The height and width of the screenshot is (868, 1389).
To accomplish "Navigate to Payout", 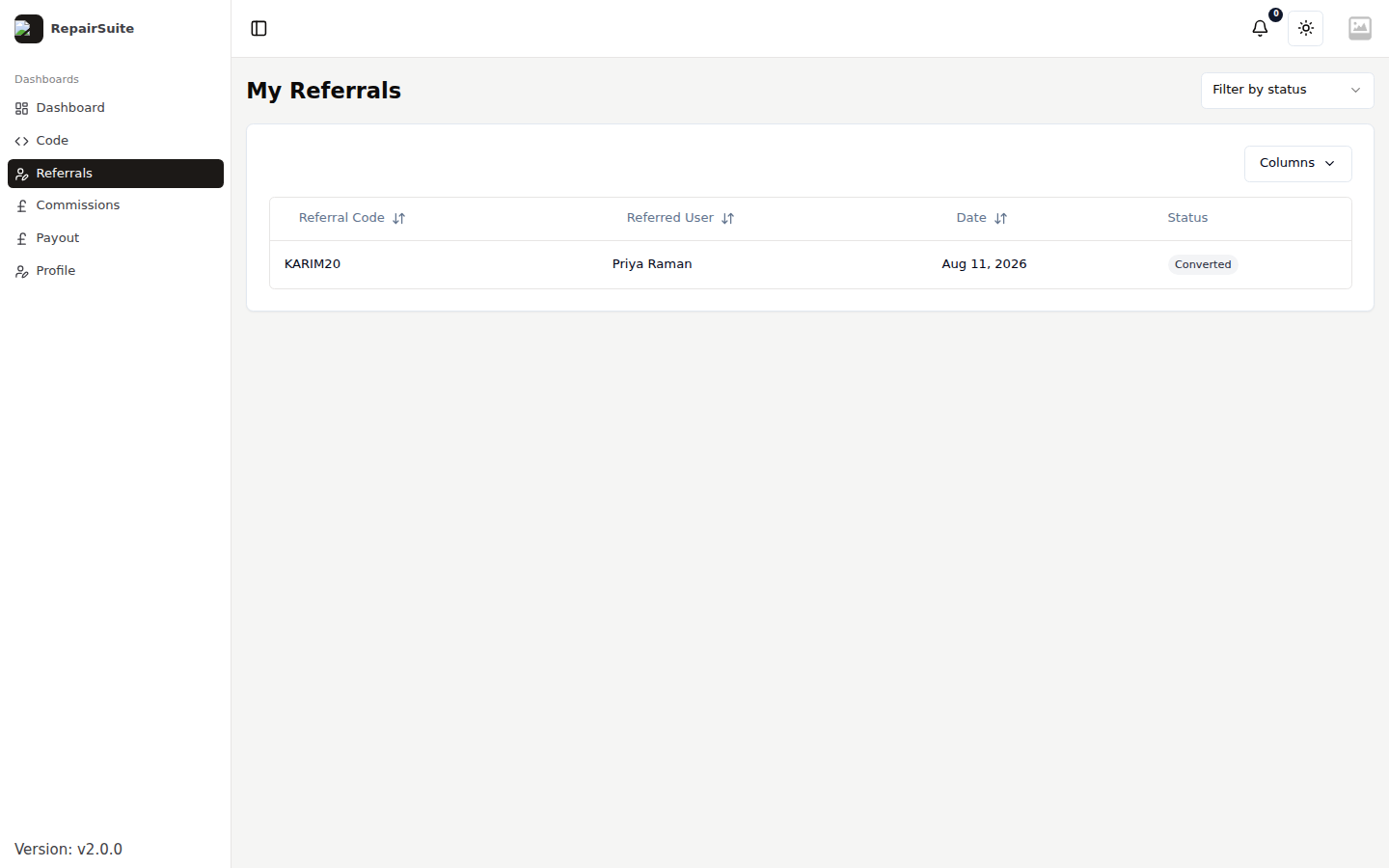I will (116, 238).
